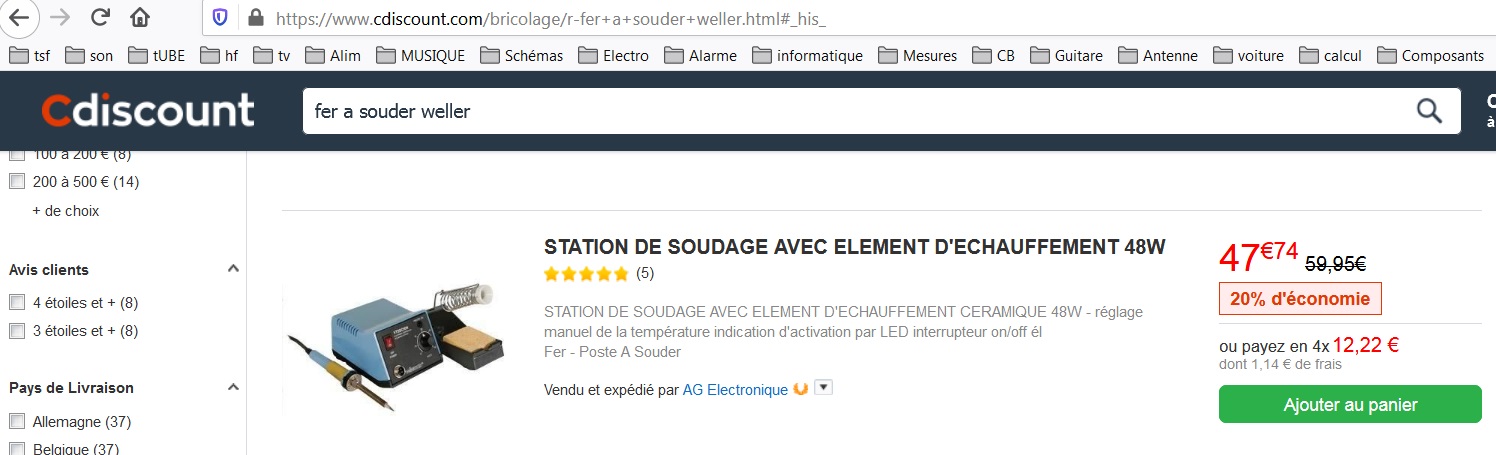The height and width of the screenshot is (455, 1496).
Task: Enable the 4 étoiles et + filter
Action: coord(16,302)
